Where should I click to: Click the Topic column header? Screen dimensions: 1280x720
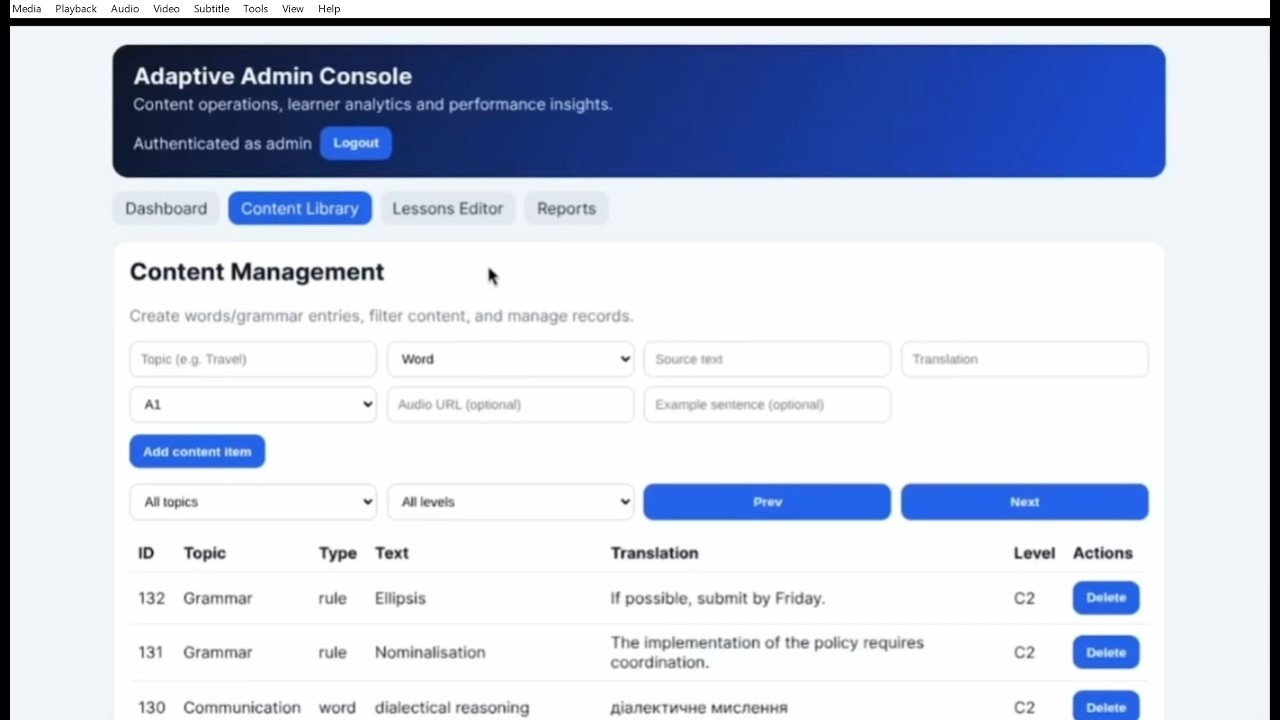coord(205,553)
